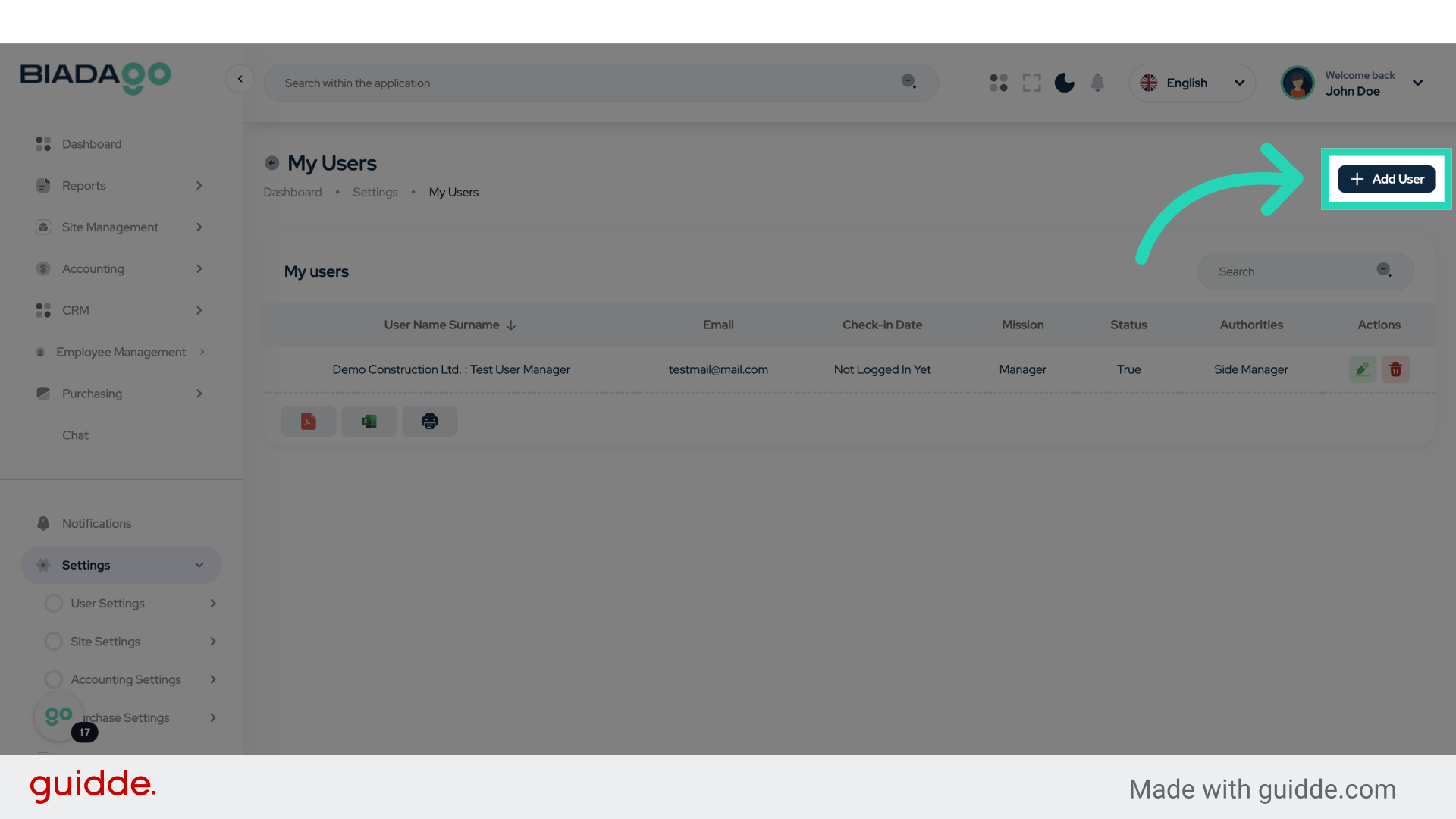This screenshot has width=1456, height=819.
Task: Open notifications via the bell icon
Action: point(1097,83)
